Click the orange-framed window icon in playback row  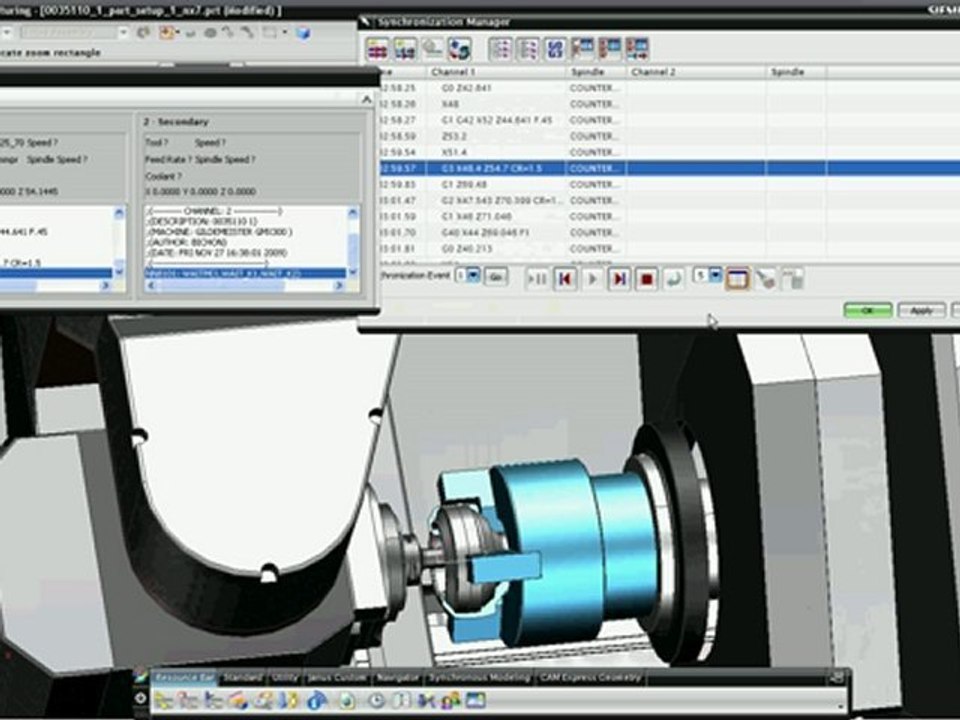737,279
